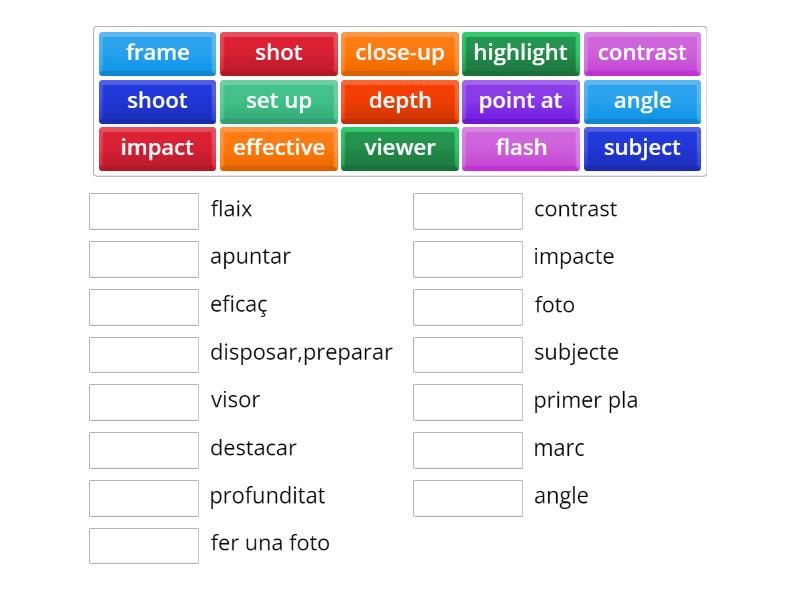
Task: Select the word tile "shot"
Action: click(x=278, y=53)
